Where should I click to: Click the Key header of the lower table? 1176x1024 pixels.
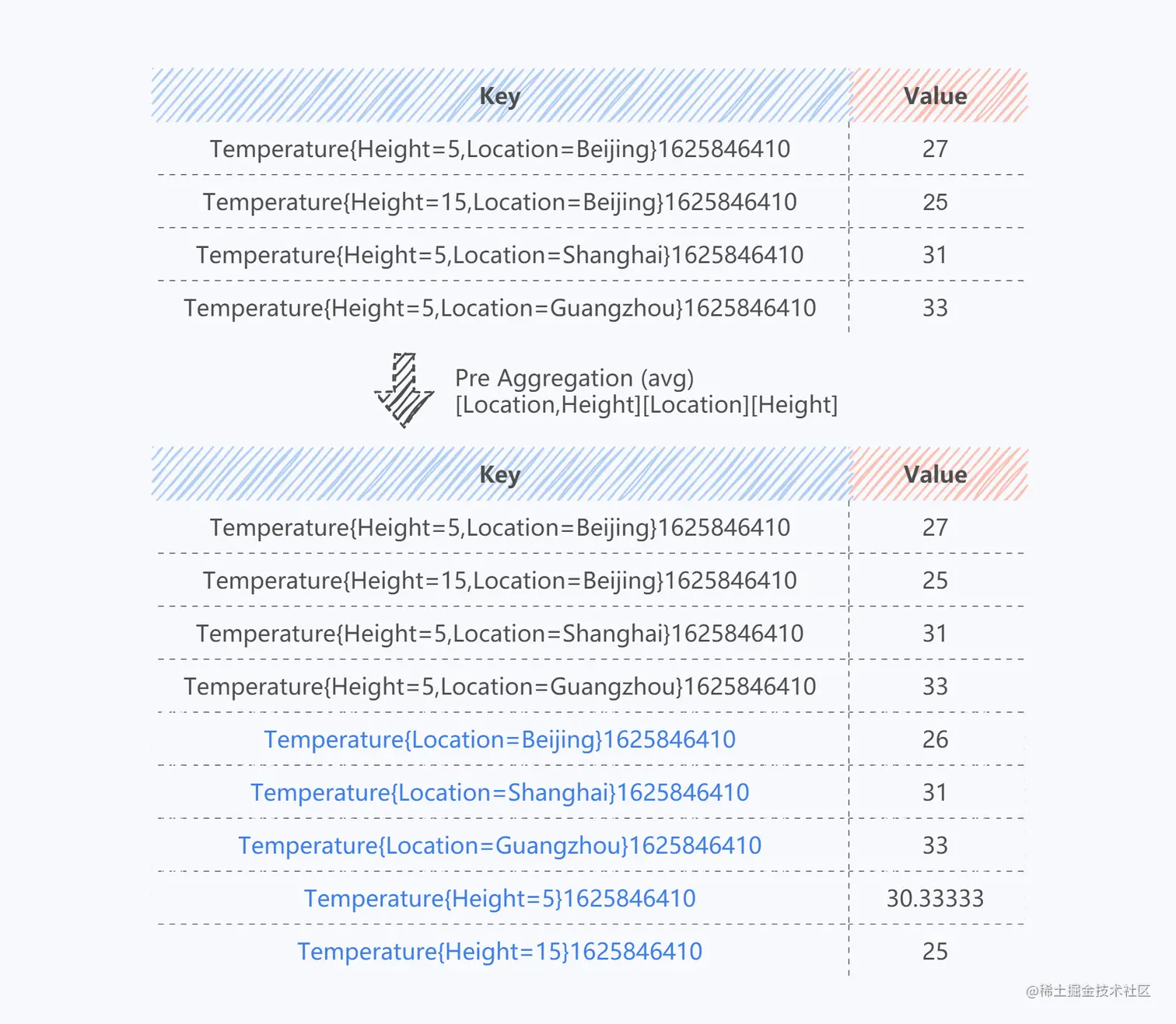499,474
